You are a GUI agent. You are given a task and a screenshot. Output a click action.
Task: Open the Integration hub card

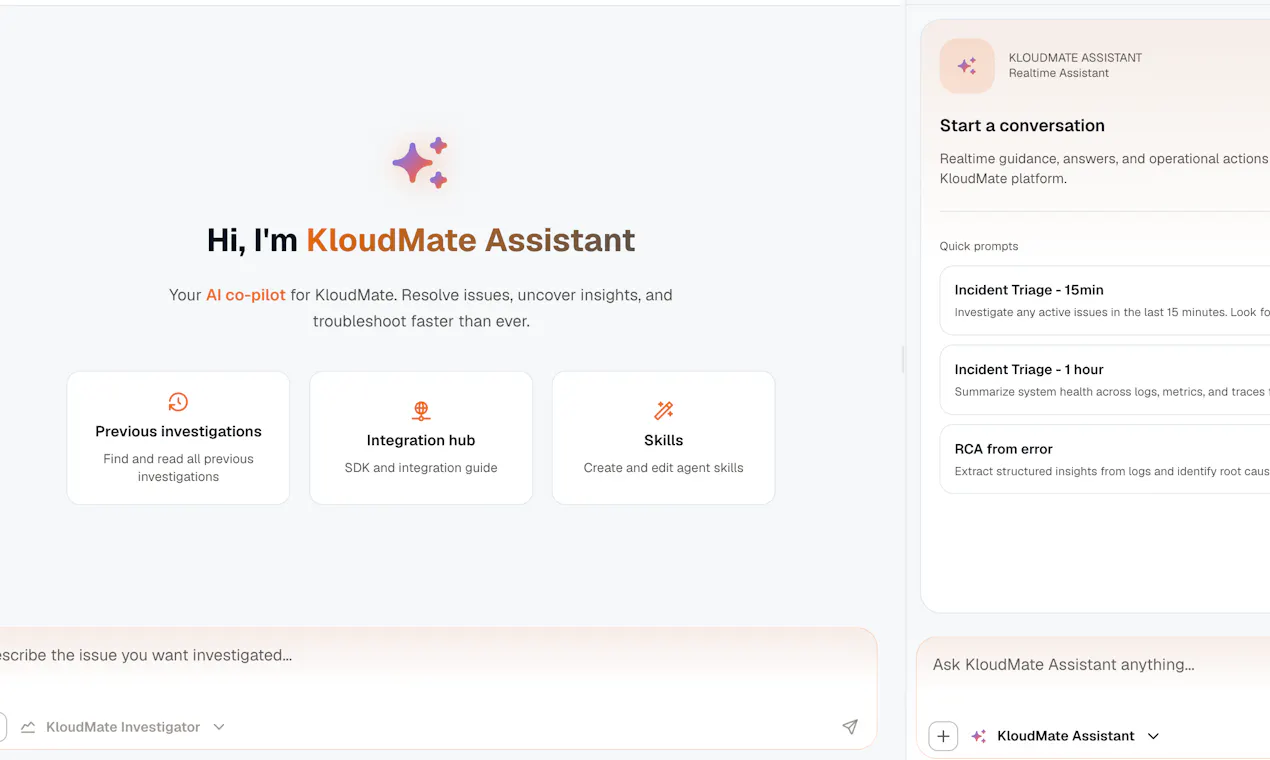[421, 438]
